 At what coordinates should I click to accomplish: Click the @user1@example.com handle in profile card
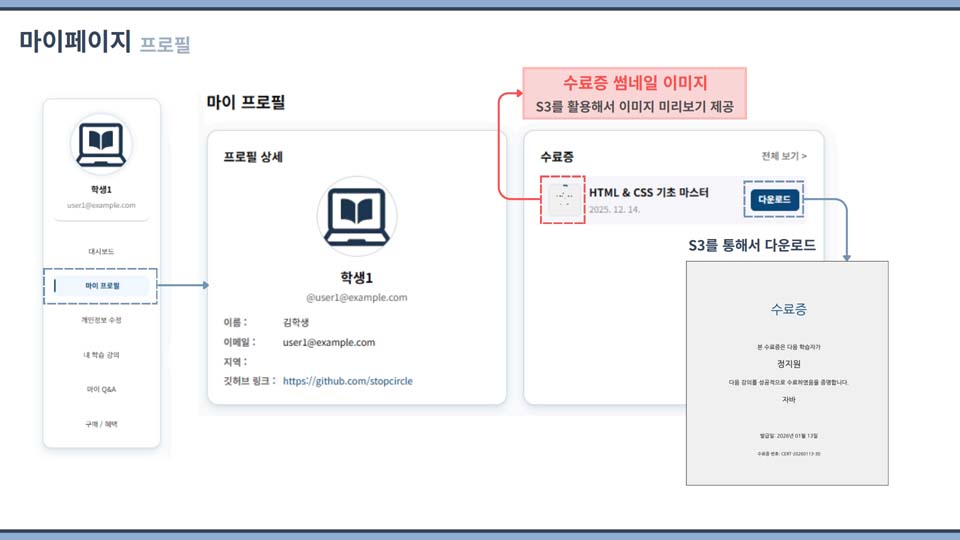point(357,297)
